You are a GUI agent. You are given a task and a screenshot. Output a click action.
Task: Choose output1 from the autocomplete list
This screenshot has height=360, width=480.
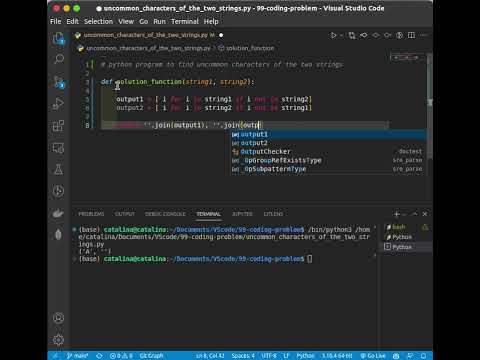point(328,134)
